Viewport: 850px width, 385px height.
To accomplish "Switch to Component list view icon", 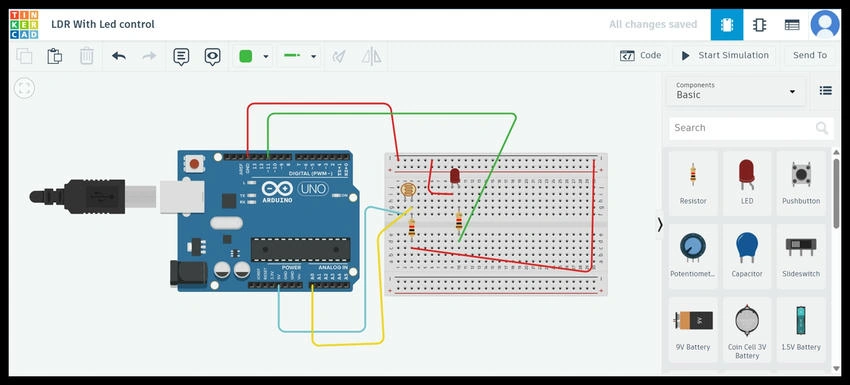I will (x=792, y=24).
